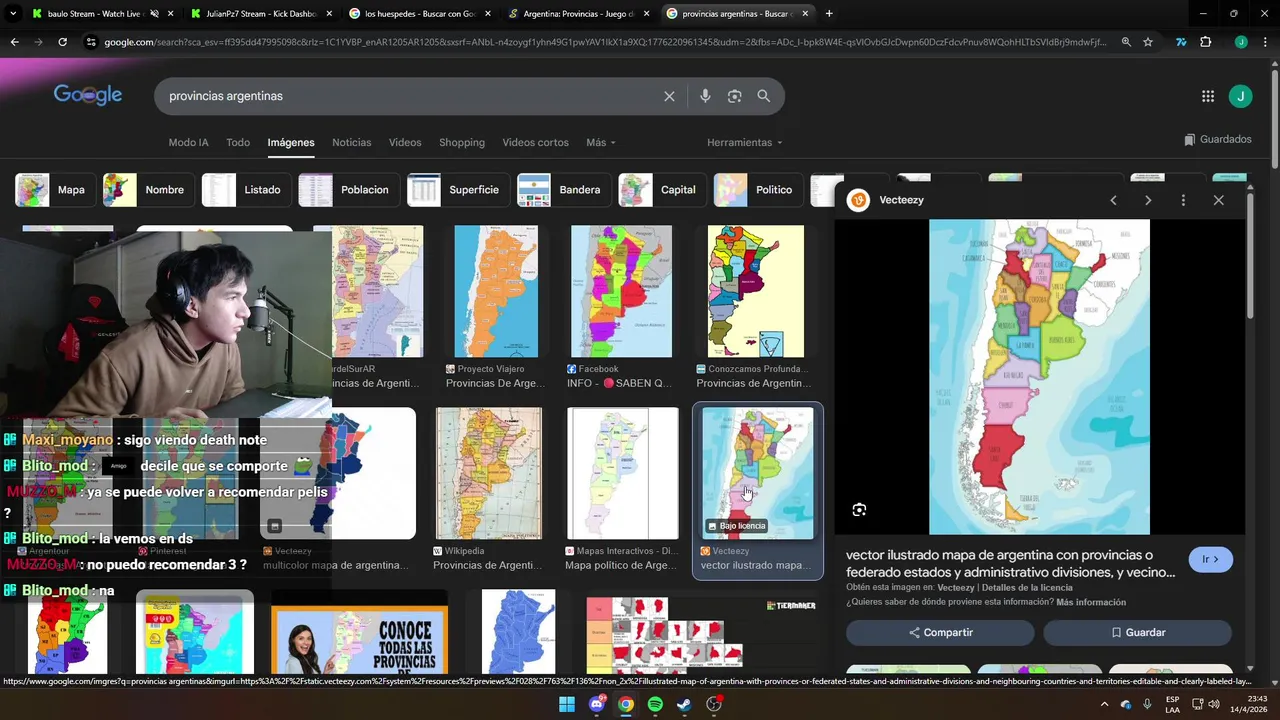
Task: Click the Google logo
Action: [88, 95]
